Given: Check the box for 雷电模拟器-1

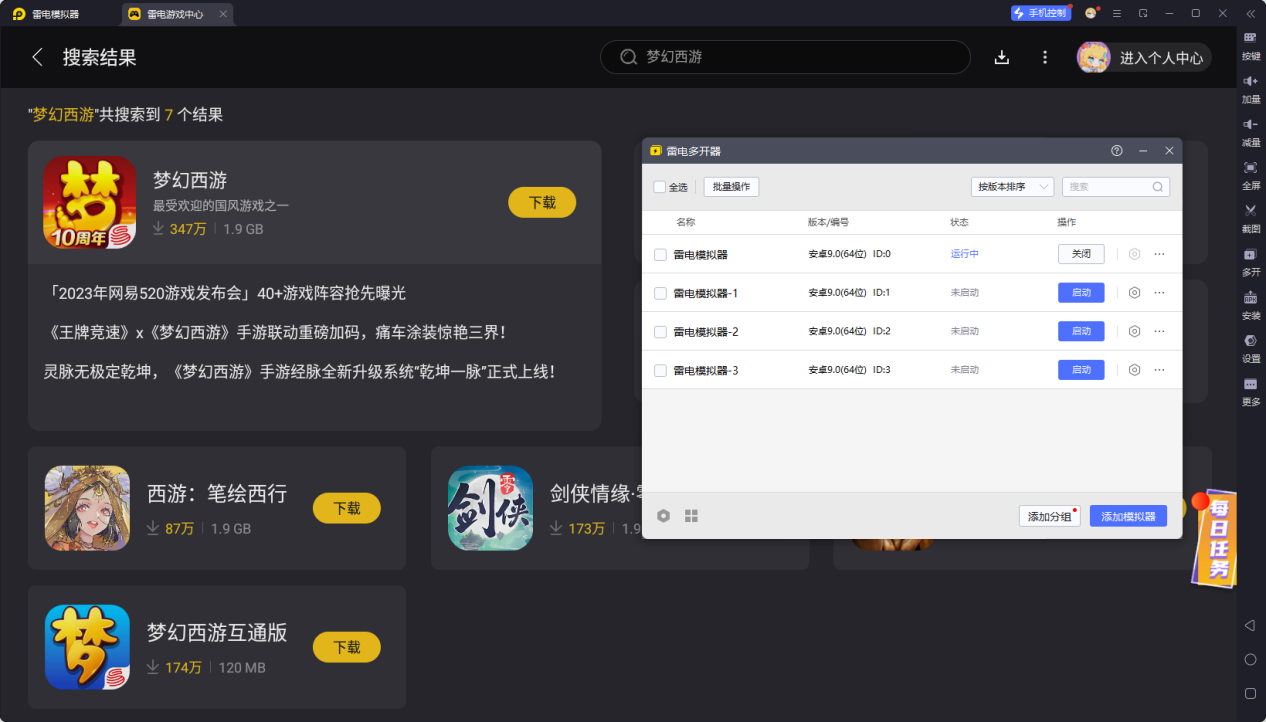Looking at the screenshot, I should (x=660, y=293).
